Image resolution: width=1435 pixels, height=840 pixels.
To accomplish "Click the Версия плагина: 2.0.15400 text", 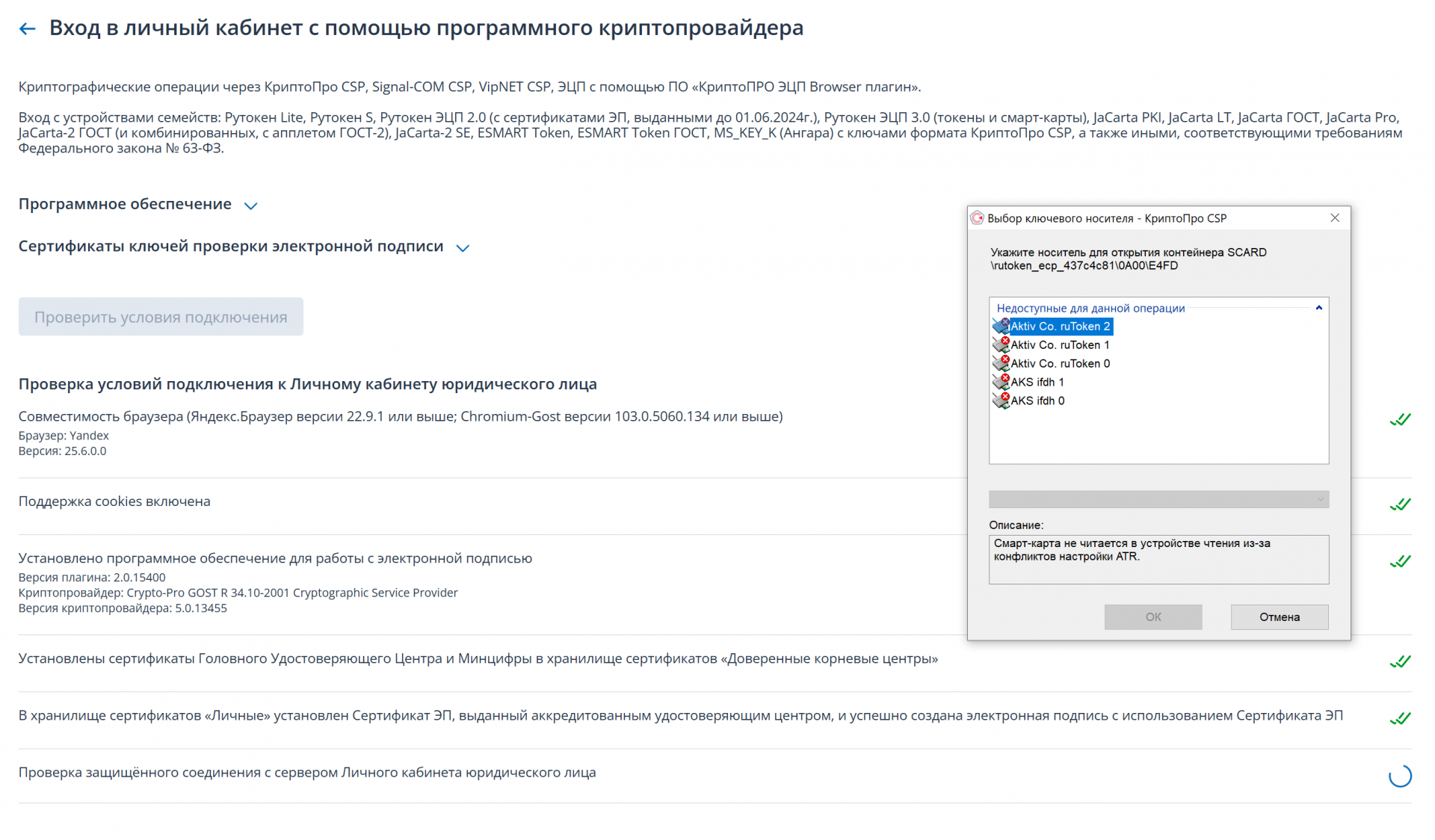I will point(92,578).
